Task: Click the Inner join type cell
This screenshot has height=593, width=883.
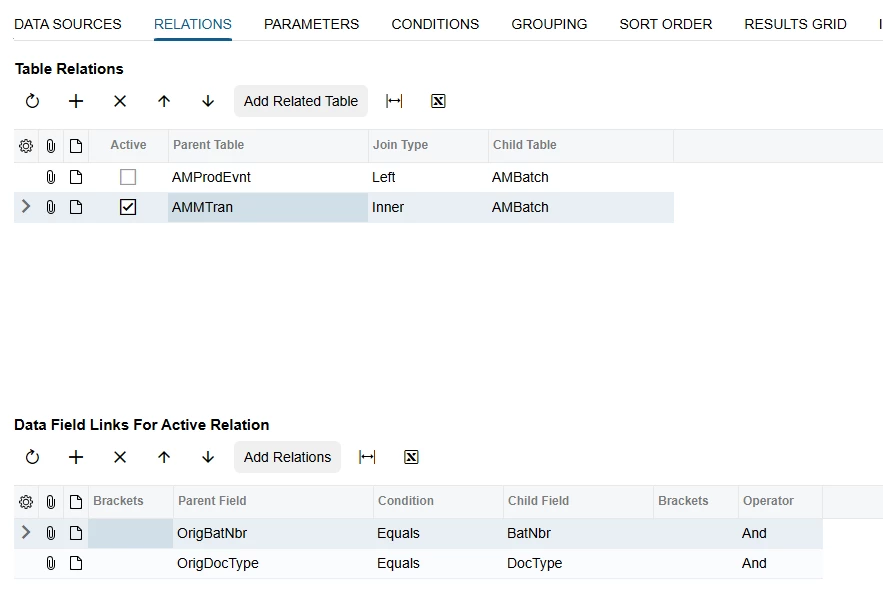Action: [x=428, y=207]
